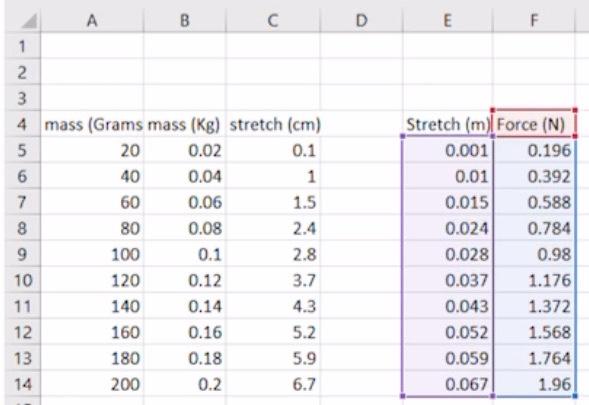Select empty cell A1
This screenshot has width=589, height=405.
[92, 46]
